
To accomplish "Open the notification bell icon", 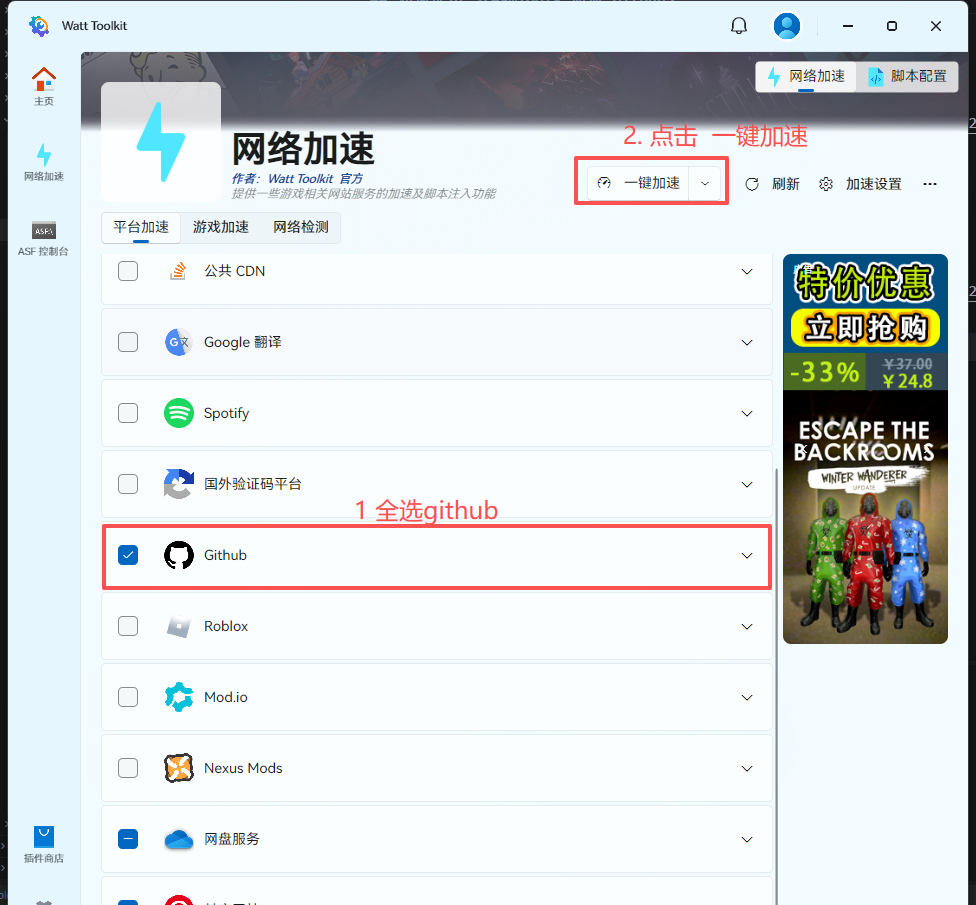I will click(x=739, y=26).
